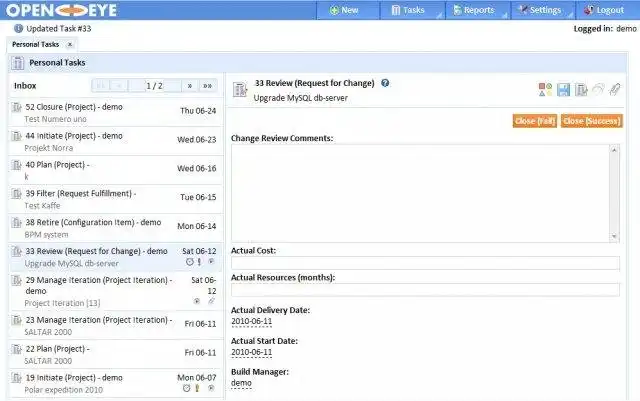Close the Personal Tasks tab
This screenshot has width=640, height=401.
click(70, 45)
